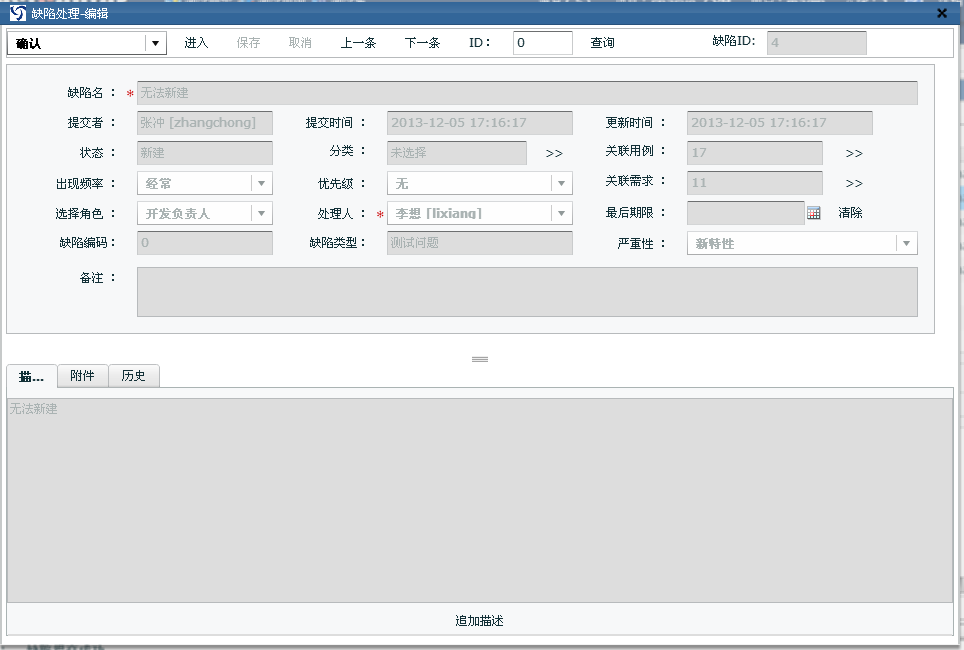Open the 处理人 dropdown
This screenshot has height=650, width=964.
point(562,214)
